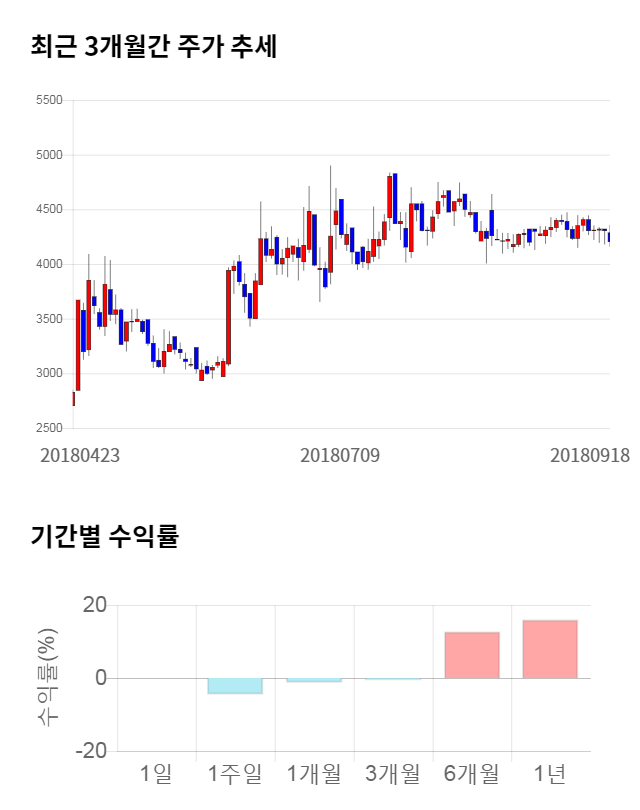Select the 1일 x-axis label
This screenshot has height=810, width=640.
click(156, 773)
